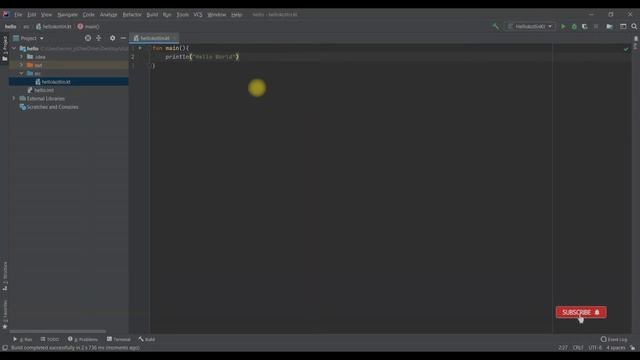The height and width of the screenshot is (360, 640).
Task: Open Project panel gear options
Action: tap(113, 38)
